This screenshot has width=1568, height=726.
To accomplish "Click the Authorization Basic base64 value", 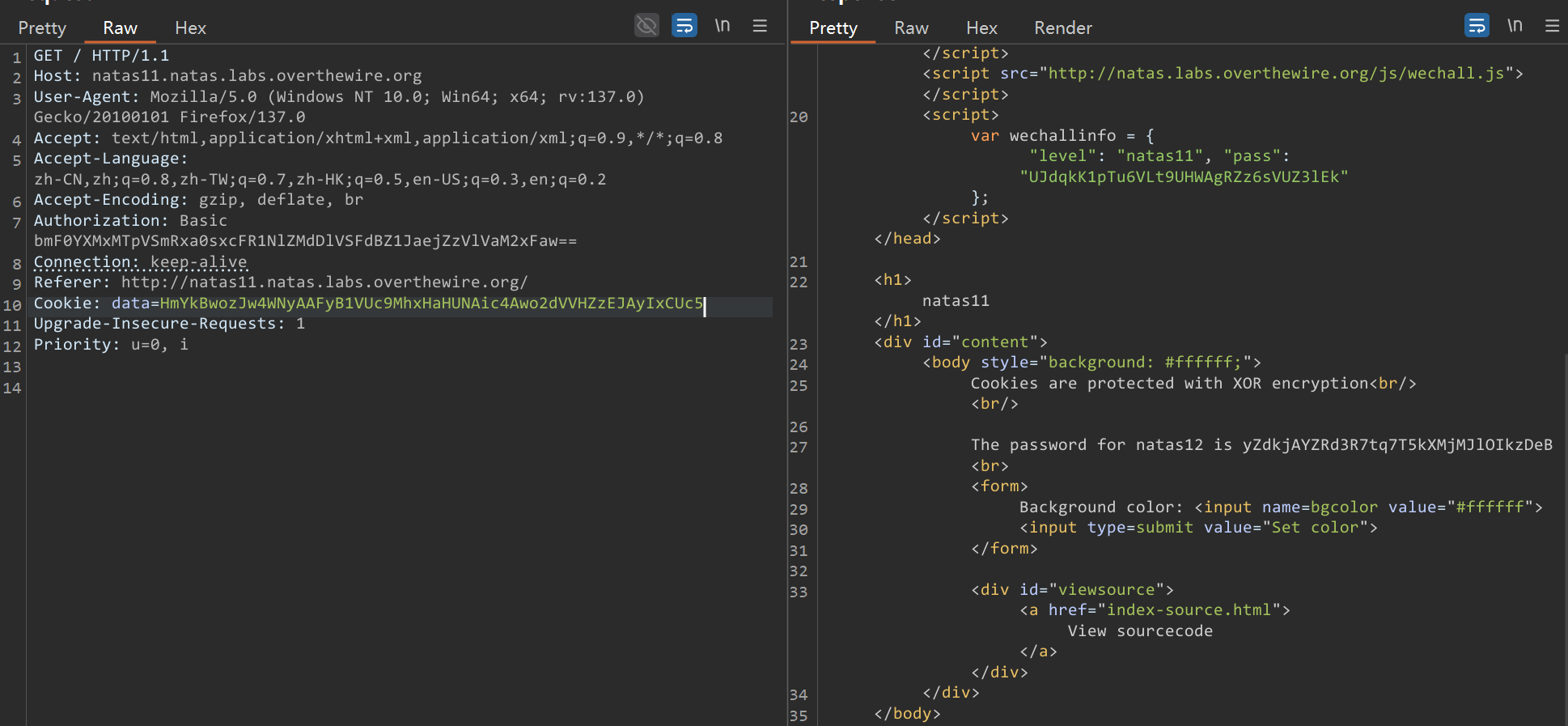I will click(x=305, y=241).
